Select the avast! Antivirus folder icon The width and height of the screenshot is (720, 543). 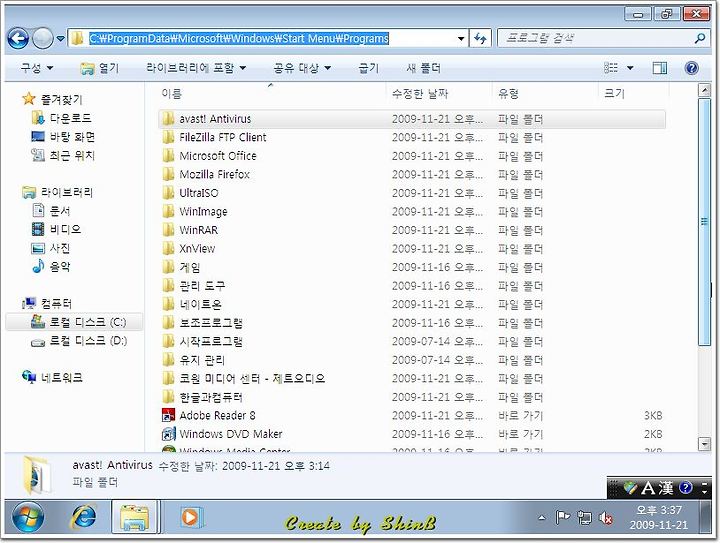[168, 119]
